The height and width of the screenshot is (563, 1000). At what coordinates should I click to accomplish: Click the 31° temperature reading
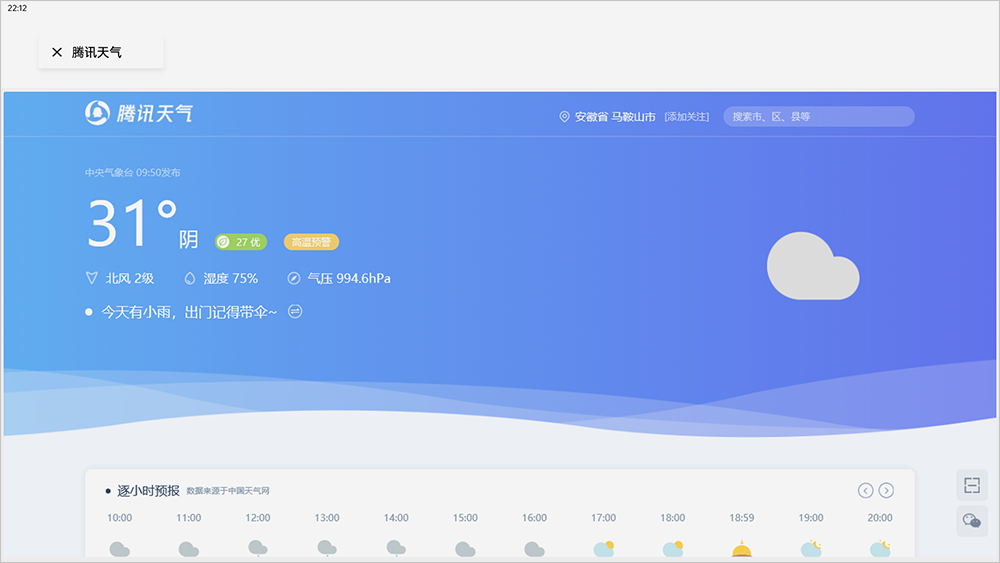[132, 223]
